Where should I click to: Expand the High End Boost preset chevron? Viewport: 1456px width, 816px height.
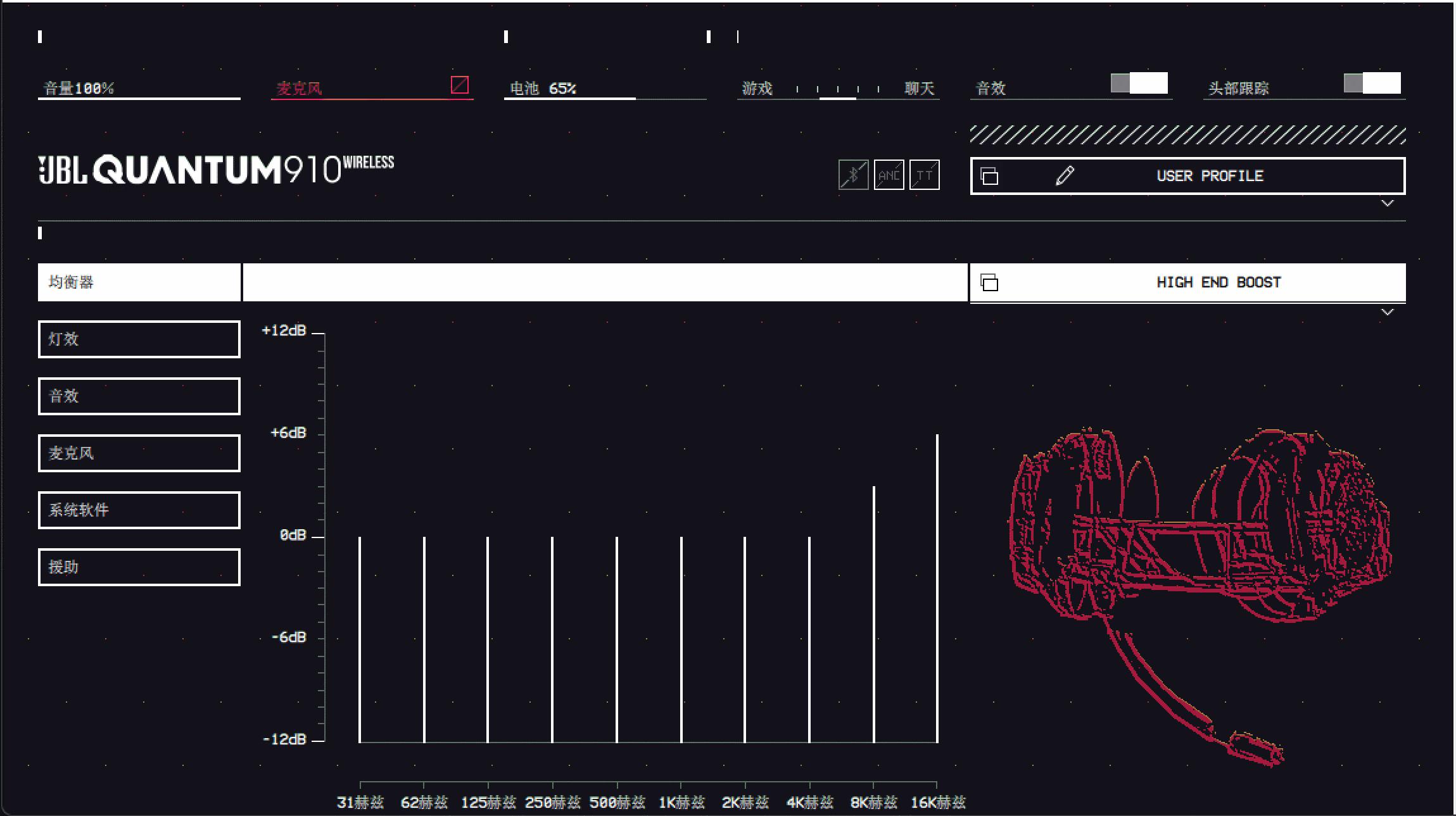[x=1387, y=312]
